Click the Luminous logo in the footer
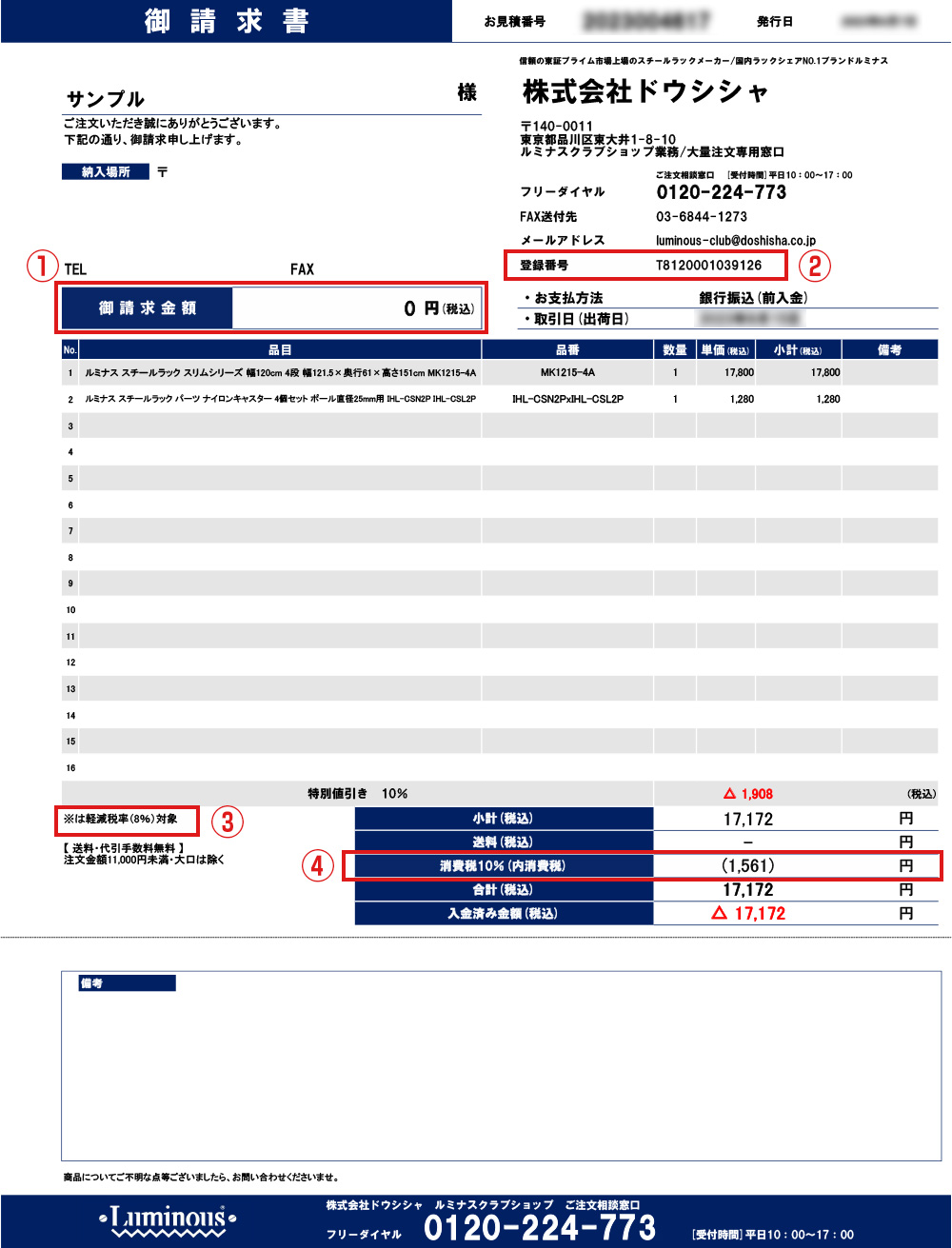Screen dimensions: 952x1248 pyautogui.click(x=168, y=1218)
